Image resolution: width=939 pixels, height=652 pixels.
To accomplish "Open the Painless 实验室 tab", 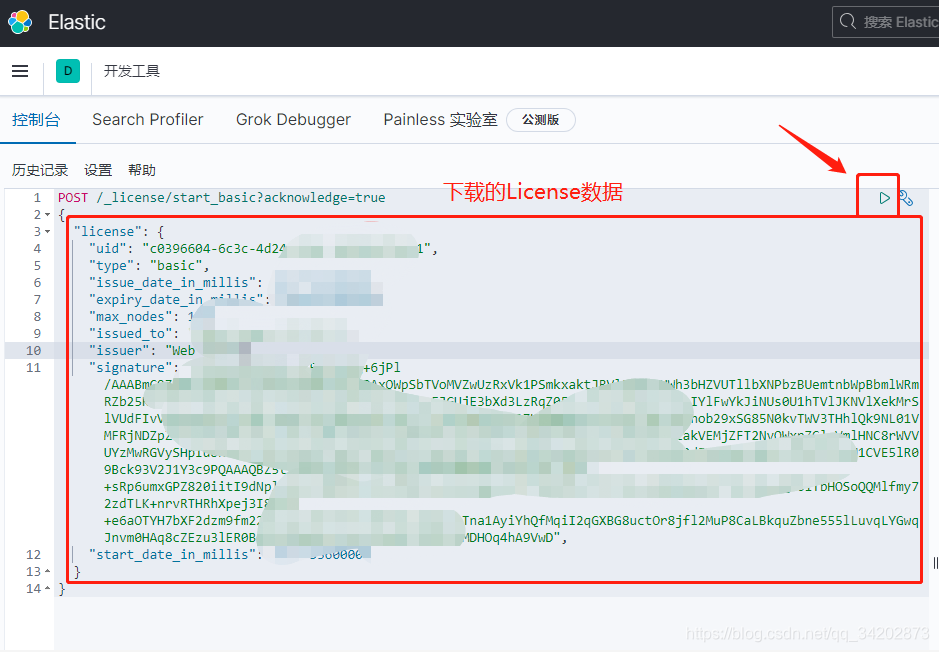I will (x=440, y=120).
